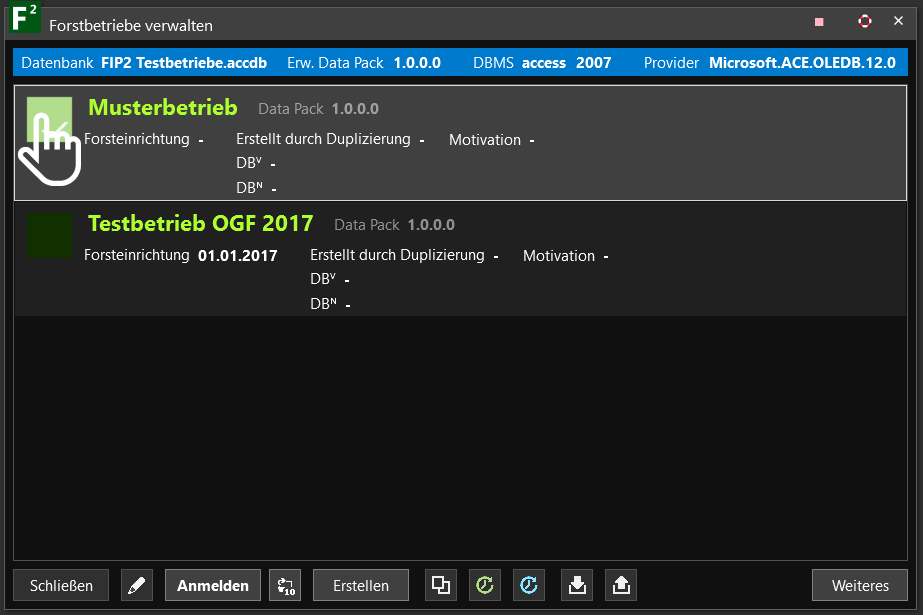Open the Weiteres menu button
The width and height of the screenshot is (923, 615).
[x=860, y=585]
